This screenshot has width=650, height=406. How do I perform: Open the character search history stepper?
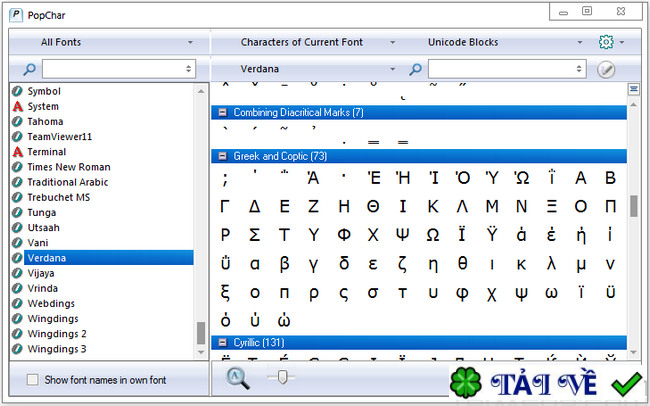coord(579,69)
